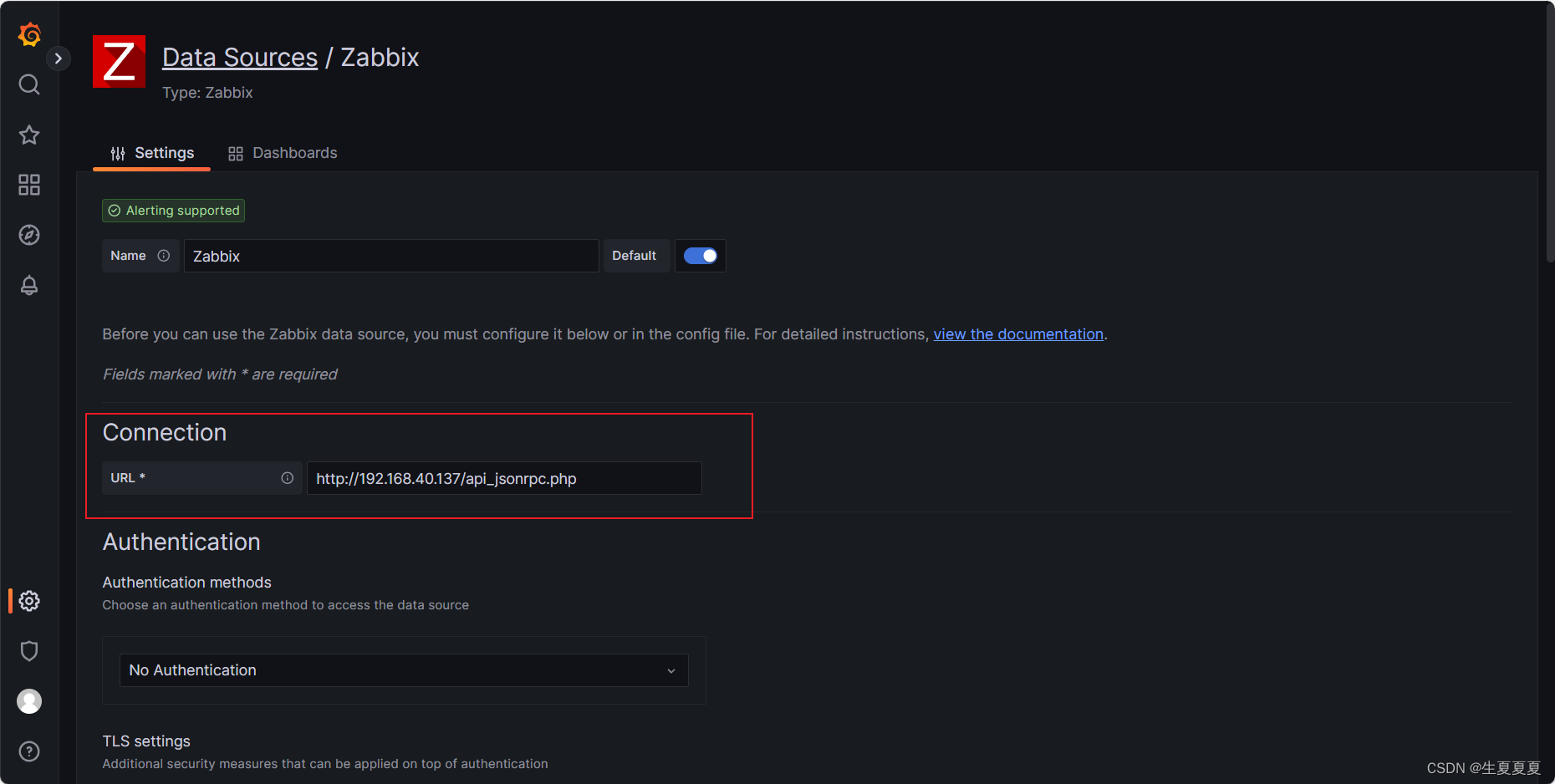Toggle the Default data source switch
The image size is (1555, 784).
pos(701,256)
